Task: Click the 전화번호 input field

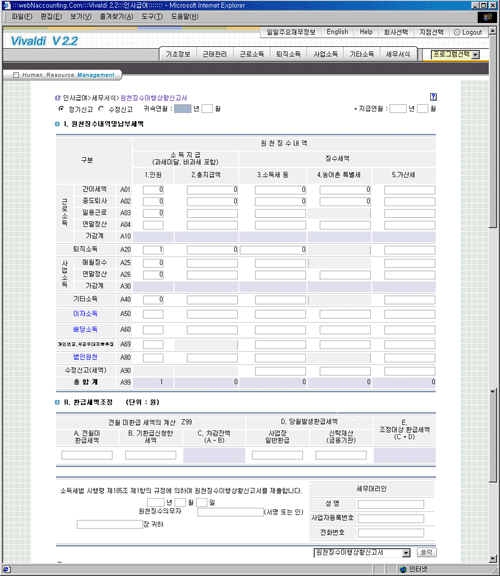Action: (x=391, y=533)
